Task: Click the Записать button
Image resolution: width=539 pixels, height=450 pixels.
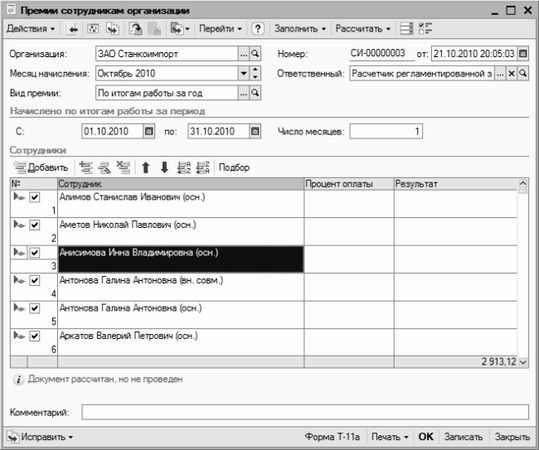Action: pyautogui.click(x=463, y=437)
